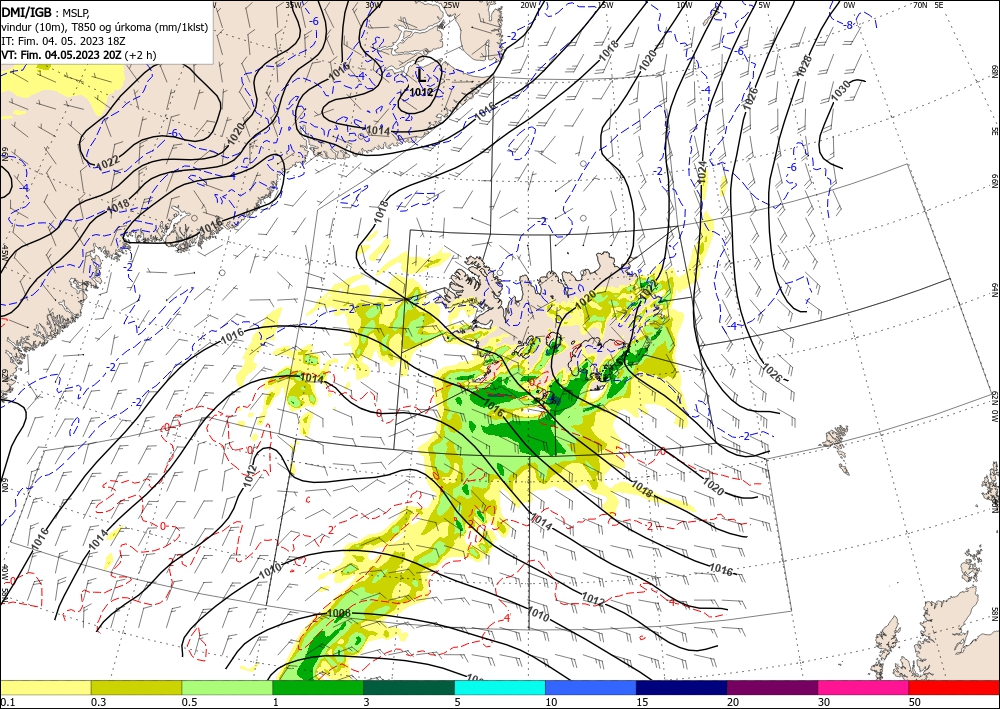The image size is (1000, 709).
Task: Click the 70N label in the top corner
Action: [920, 4]
